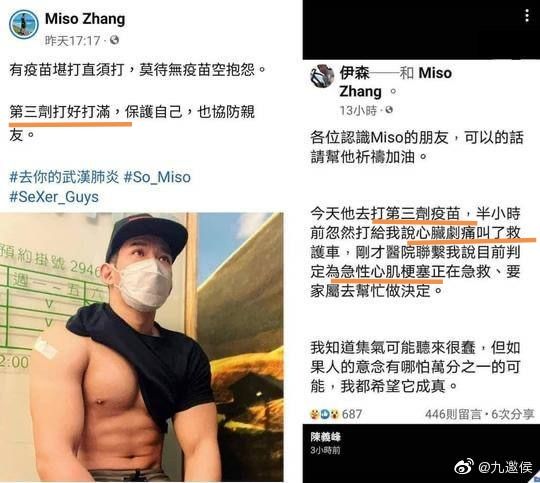Viewport: 540px width, 483px height.
Task: Open the #So_Miso hashtag
Action: tap(157, 177)
